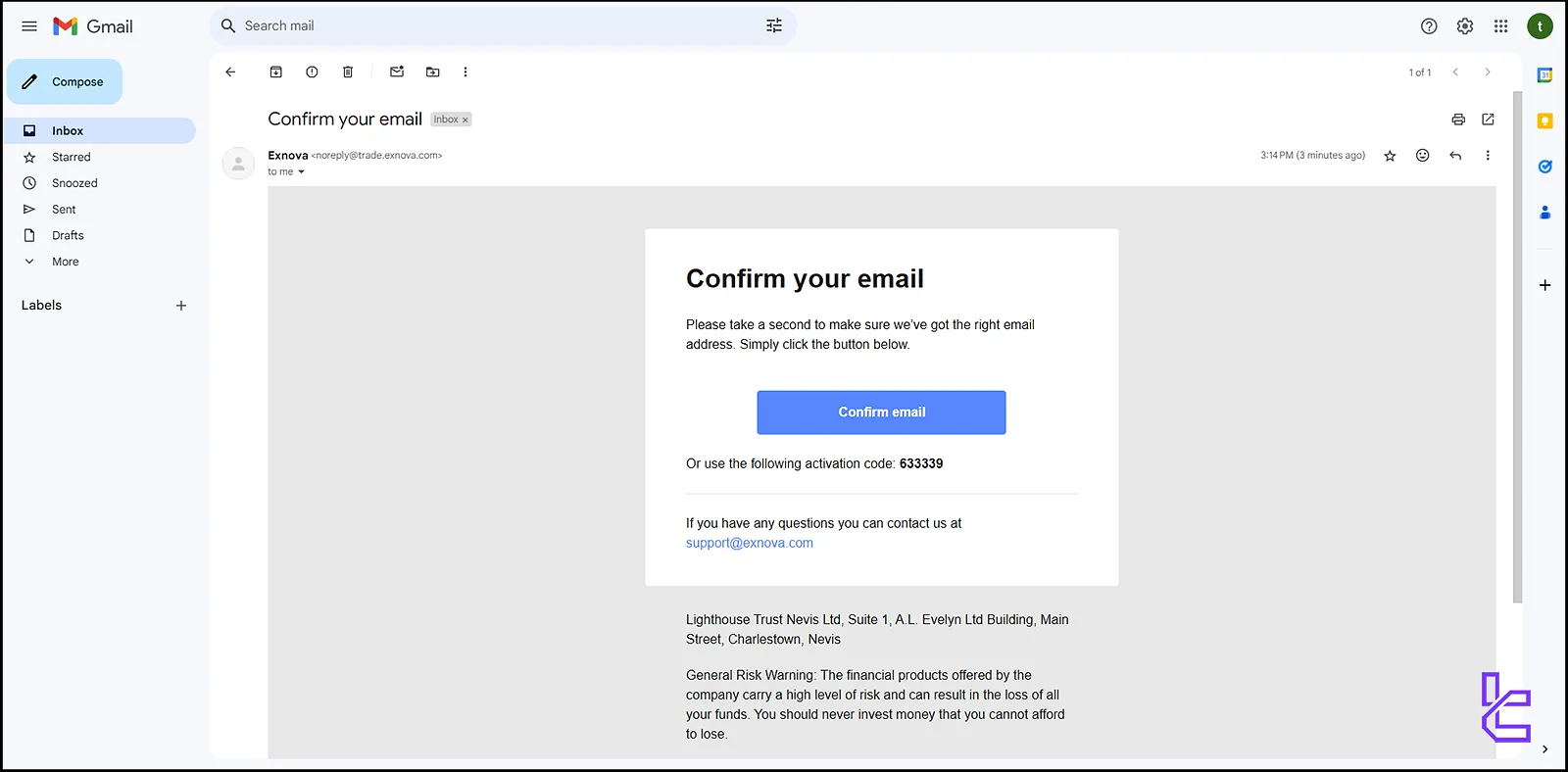Compose a new email

65,81
